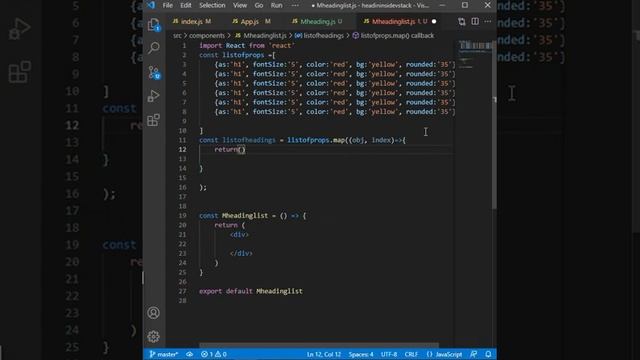Click the vertical editor scrollbar
Viewport: 640px width, 360px height.
(494, 125)
